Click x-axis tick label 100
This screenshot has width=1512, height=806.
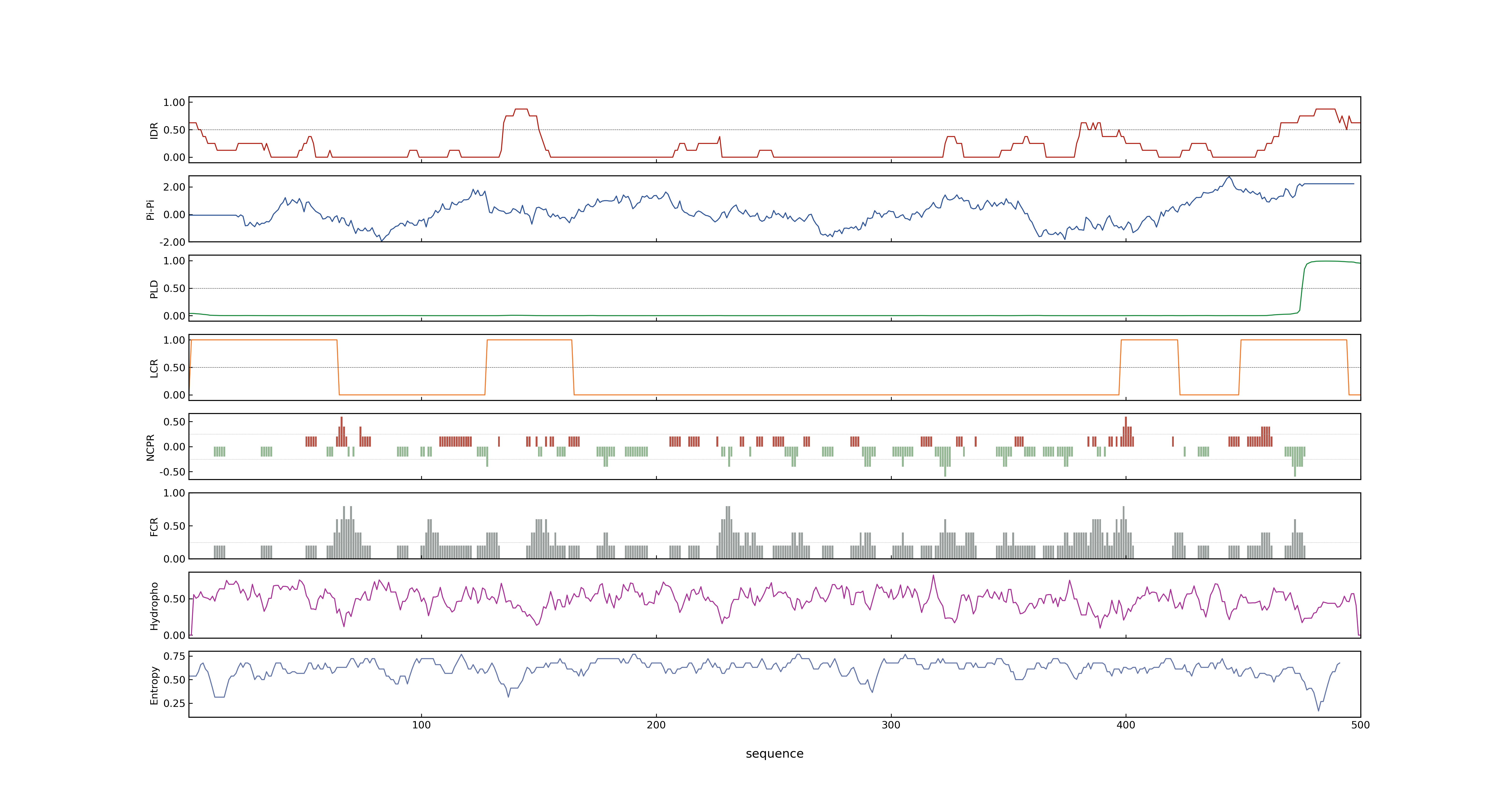421,725
